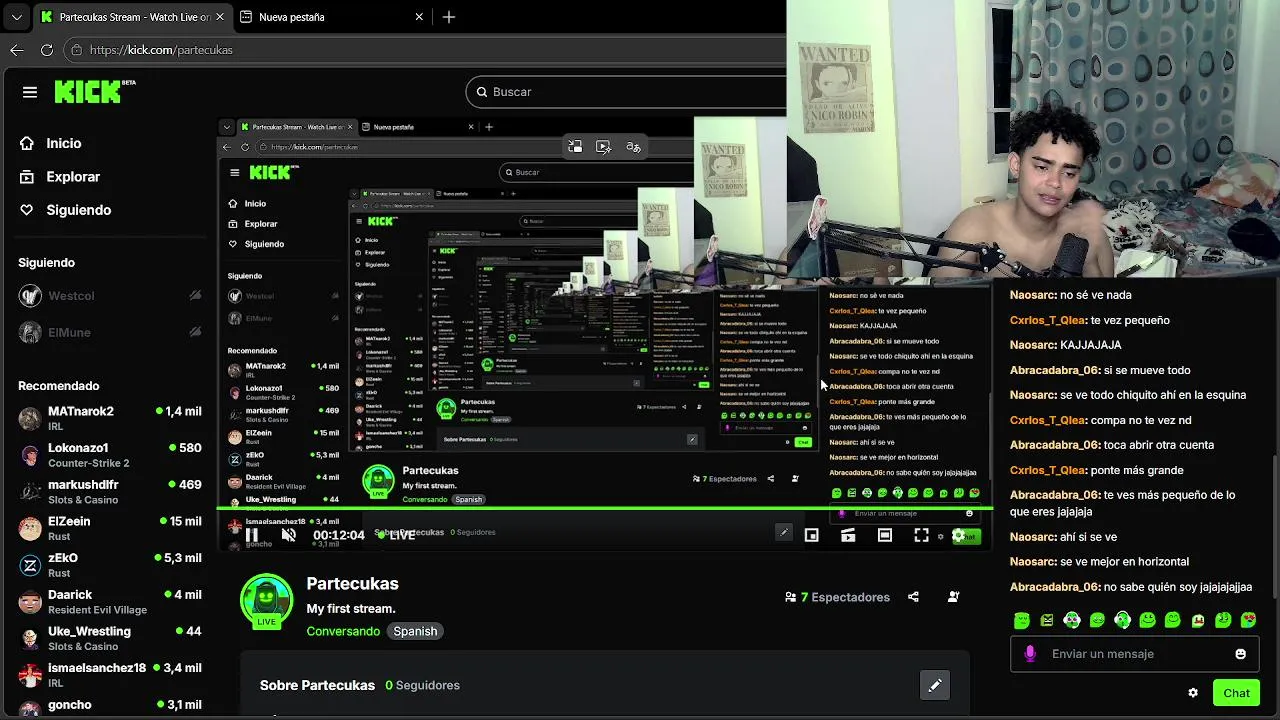This screenshot has height=720, width=1280.
Task: Click the clip icon in player
Action: coord(848,536)
